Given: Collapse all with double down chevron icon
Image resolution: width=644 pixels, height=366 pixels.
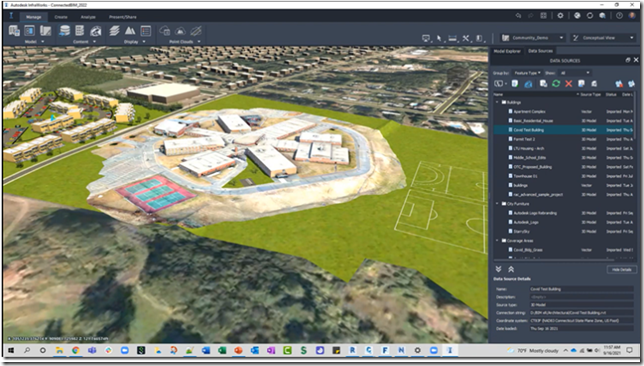Looking at the screenshot, I should (x=498, y=269).
